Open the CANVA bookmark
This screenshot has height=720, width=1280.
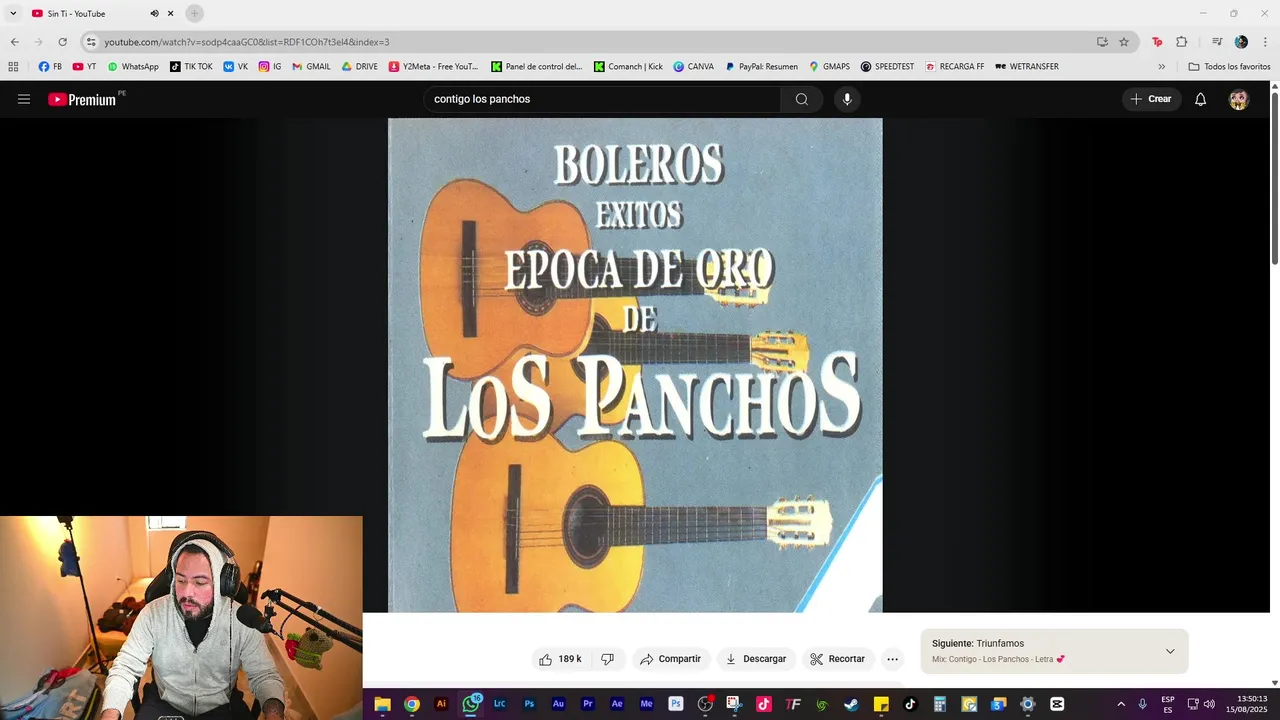[694, 67]
